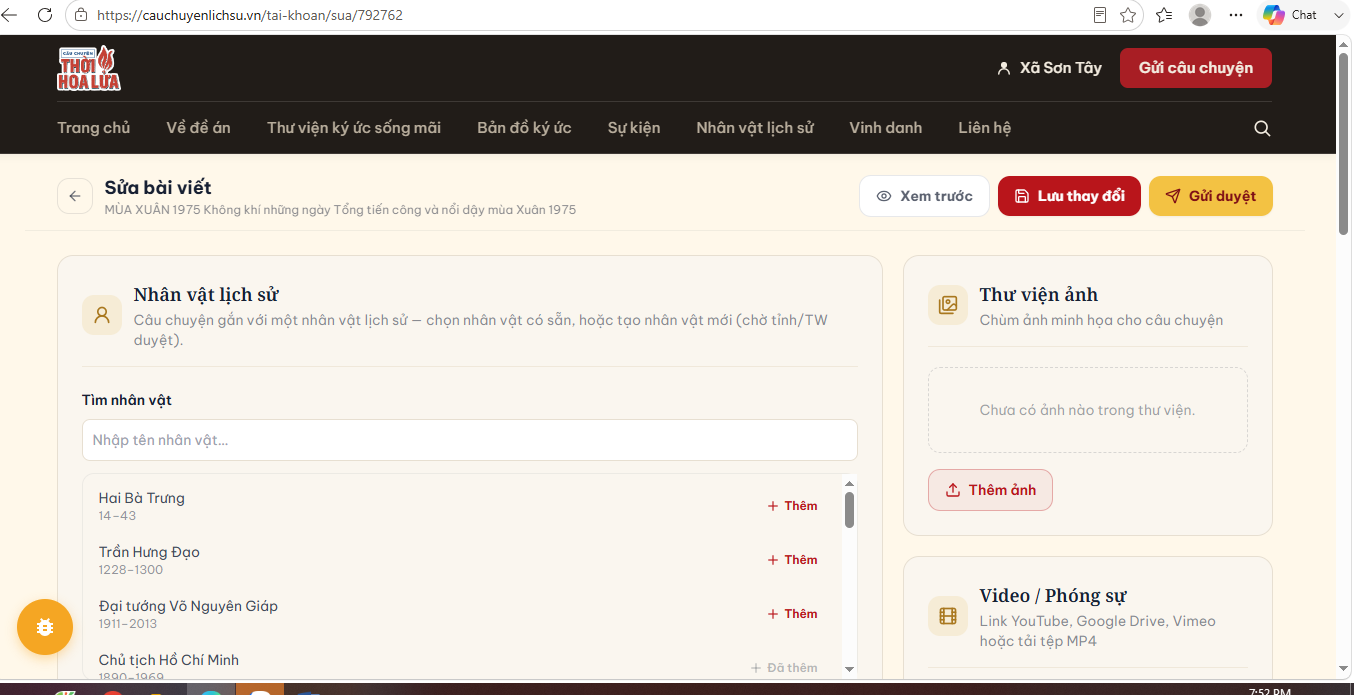Save with the Lưu thay đổi button
The width and height of the screenshot is (1354, 695).
pyautogui.click(x=1069, y=196)
